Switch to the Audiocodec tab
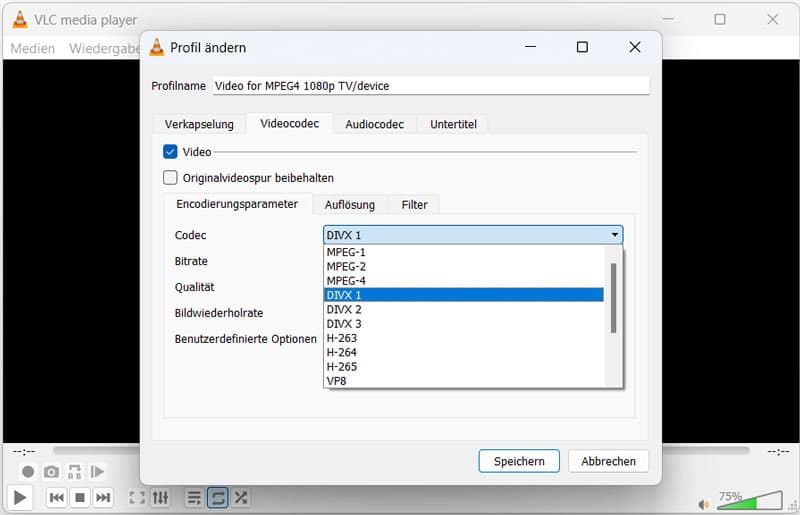The width and height of the screenshot is (800, 515). (x=374, y=124)
